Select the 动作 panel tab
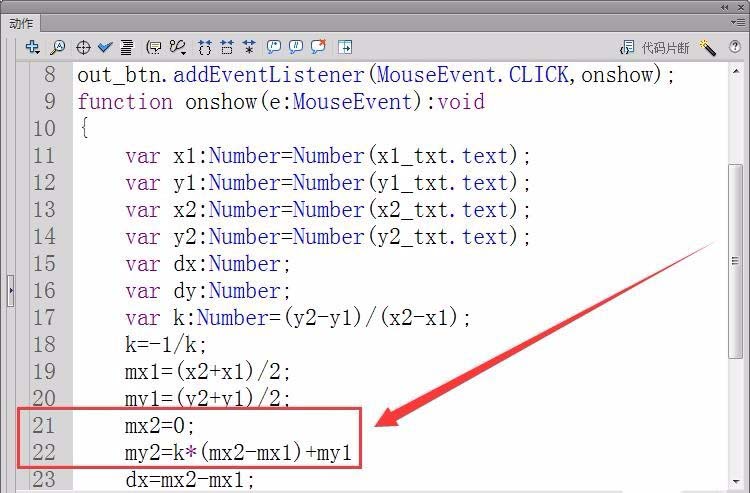 [x=21, y=23]
